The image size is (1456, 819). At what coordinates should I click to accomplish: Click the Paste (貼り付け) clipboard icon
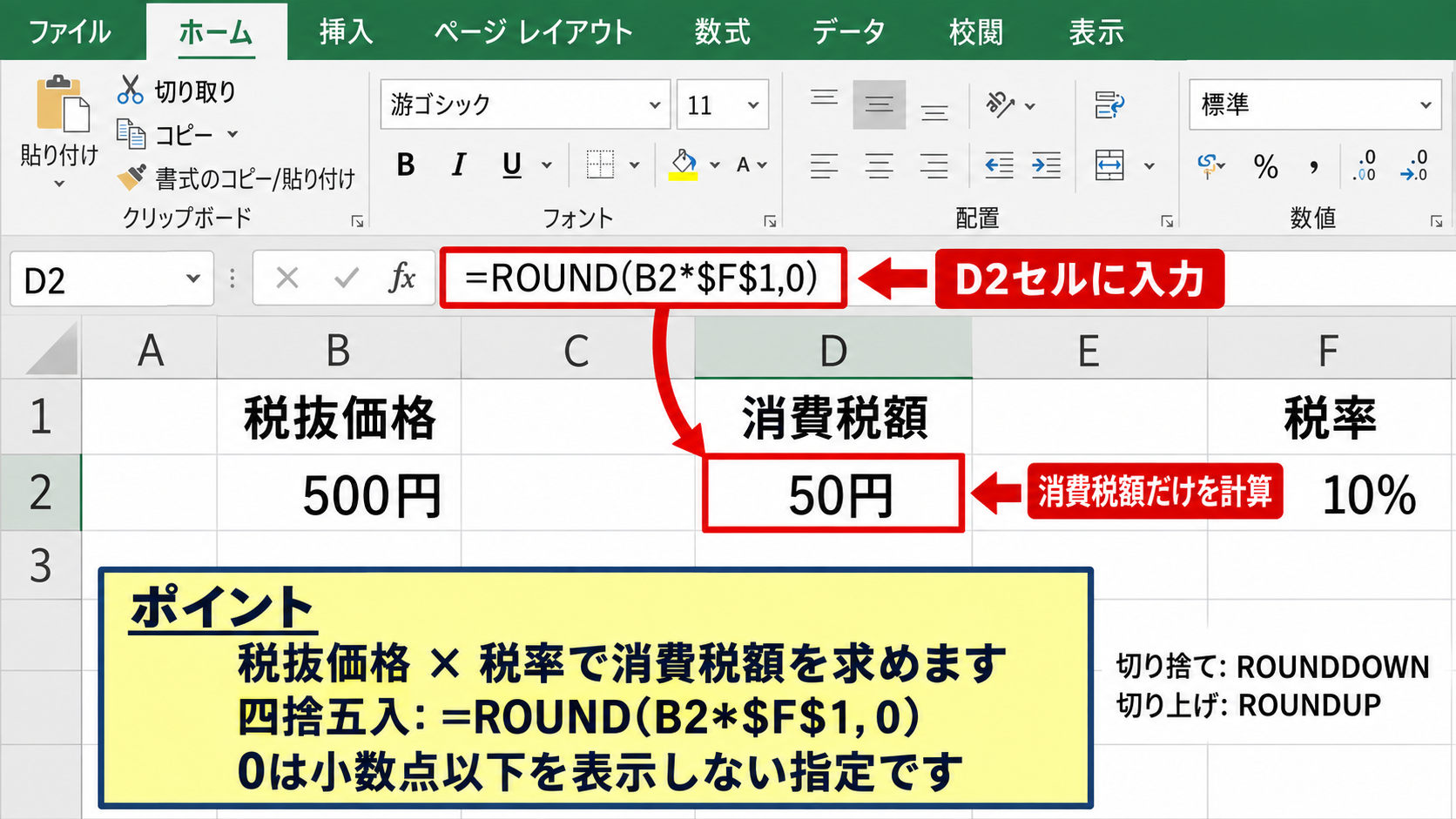coord(62,104)
